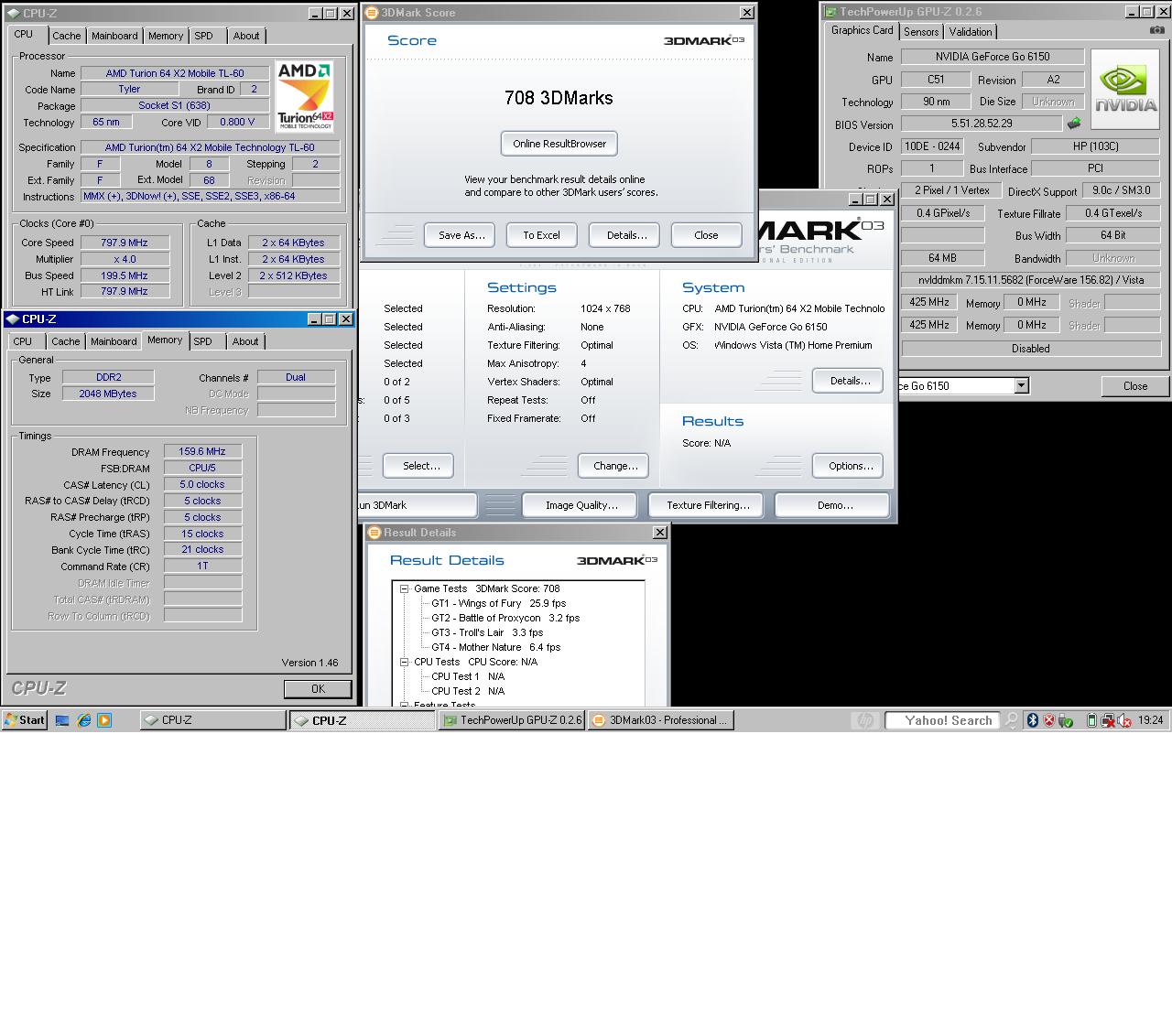Image resolution: width=1172 pixels, height=1036 pixels.
Task: Switch to first CPU-Z taskbar button
Action: [x=212, y=720]
